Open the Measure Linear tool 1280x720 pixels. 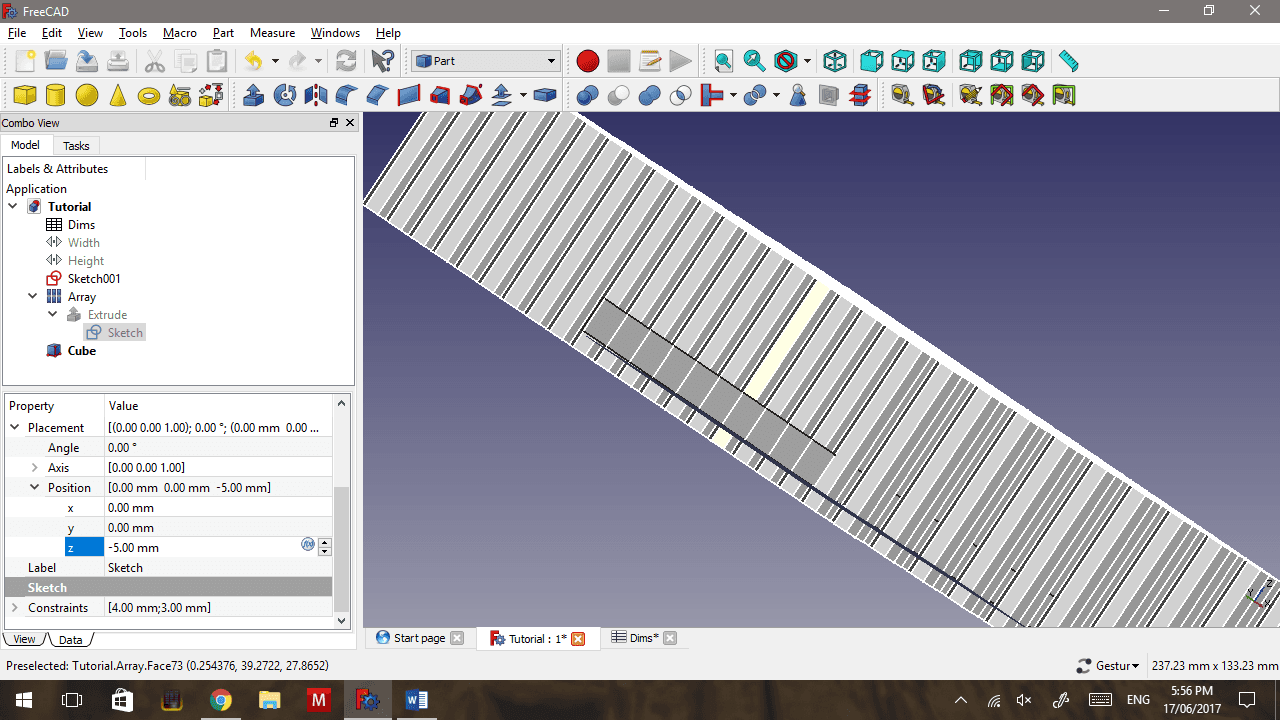pyautogui.click(x=903, y=95)
